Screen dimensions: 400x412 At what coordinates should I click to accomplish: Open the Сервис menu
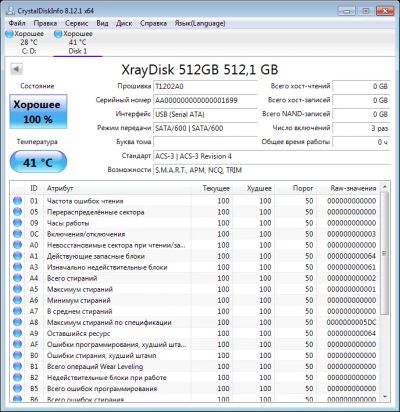(77, 23)
